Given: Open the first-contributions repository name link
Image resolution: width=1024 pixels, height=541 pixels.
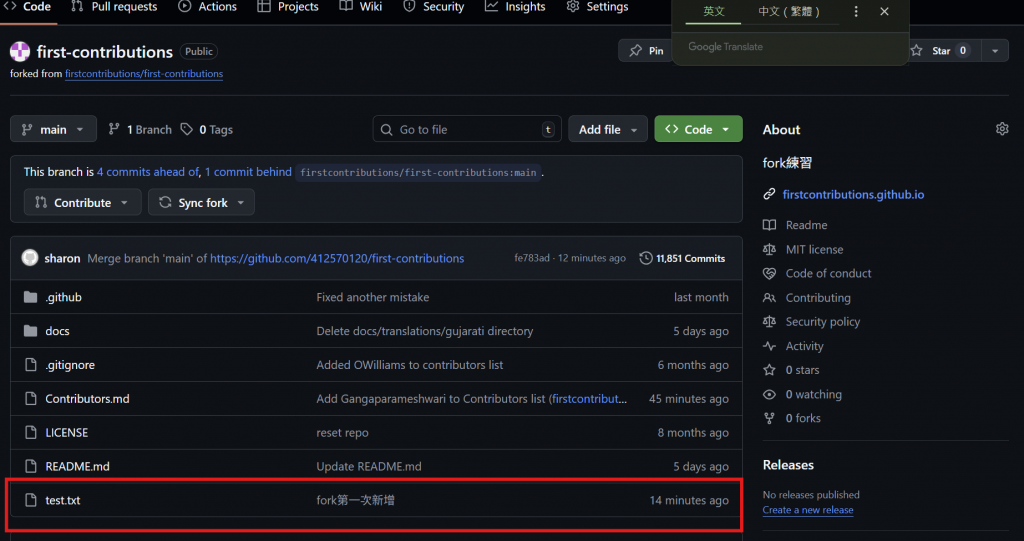Looking at the screenshot, I should point(104,52).
